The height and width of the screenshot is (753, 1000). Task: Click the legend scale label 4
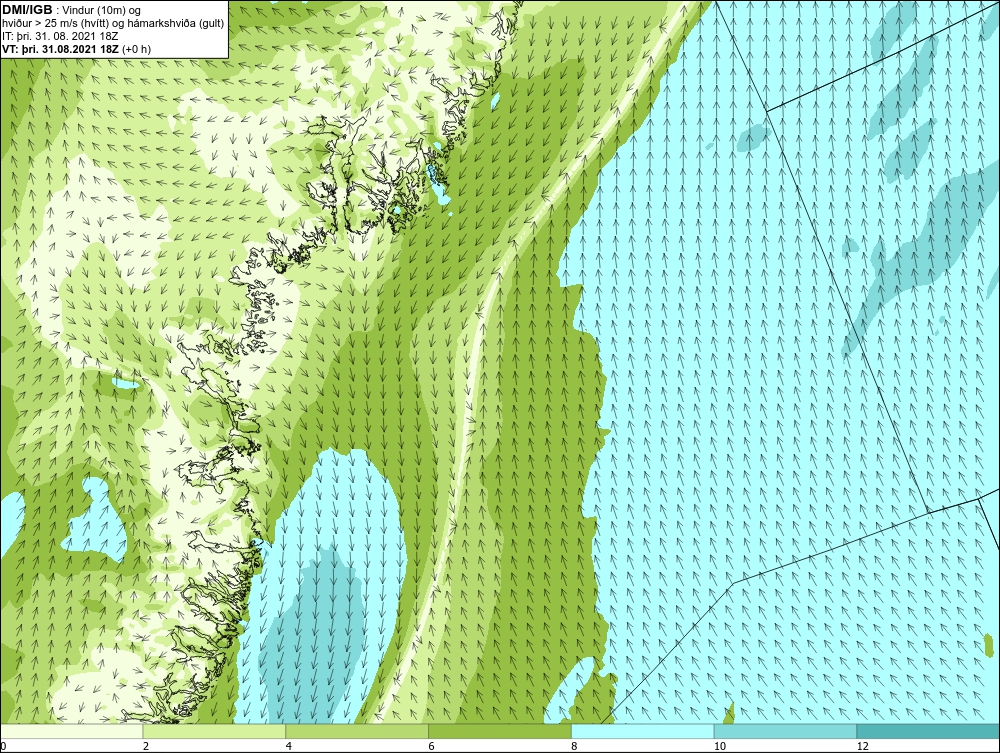289,746
